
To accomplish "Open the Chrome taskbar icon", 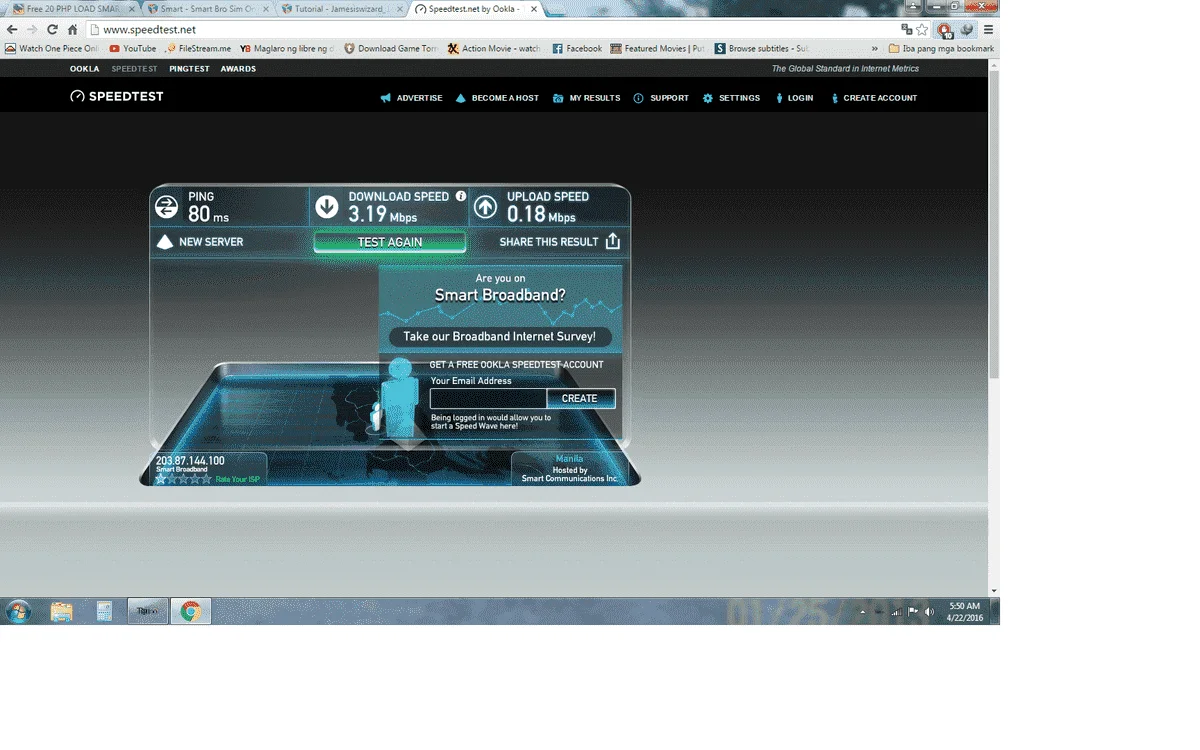I will [x=190, y=612].
